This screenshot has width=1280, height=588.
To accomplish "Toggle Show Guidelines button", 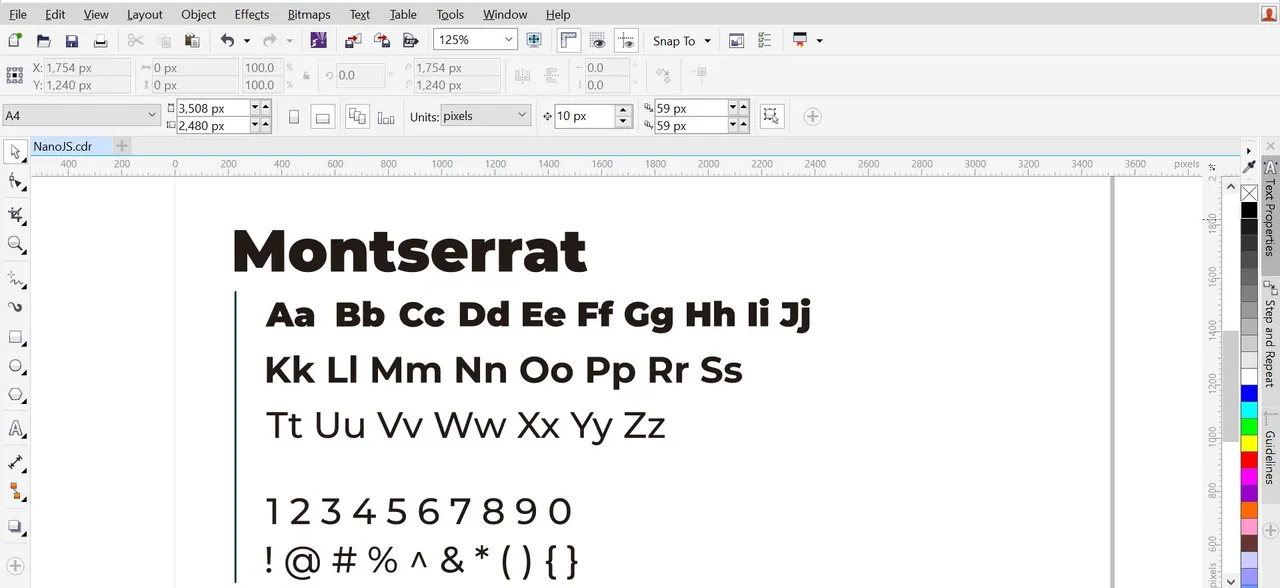I will pos(626,41).
